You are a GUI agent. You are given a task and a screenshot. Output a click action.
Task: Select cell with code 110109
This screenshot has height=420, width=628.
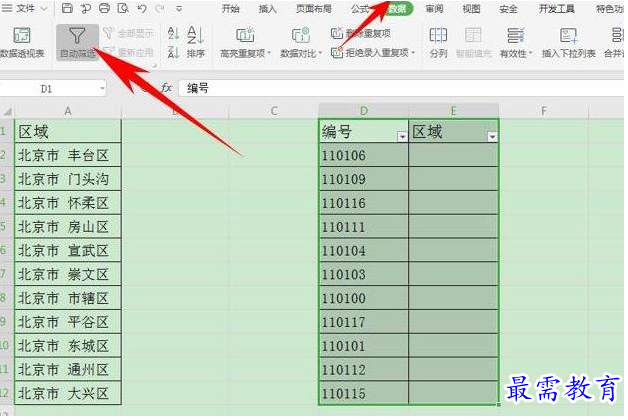pos(364,179)
